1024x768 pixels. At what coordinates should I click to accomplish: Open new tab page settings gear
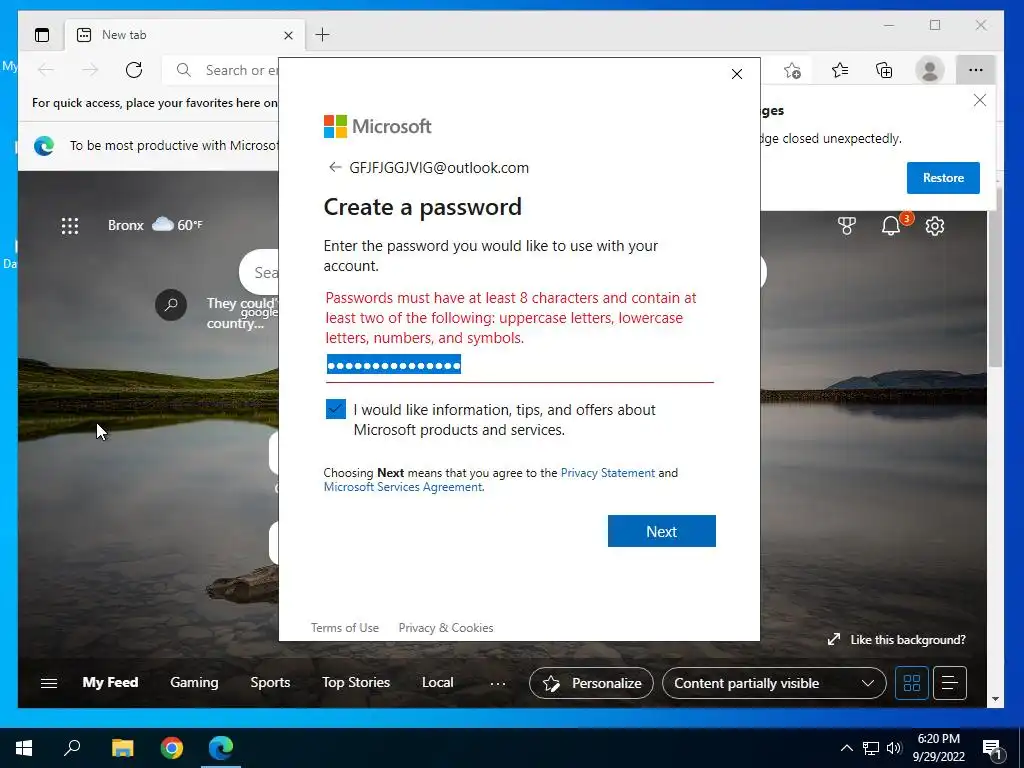tap(935, 226)
